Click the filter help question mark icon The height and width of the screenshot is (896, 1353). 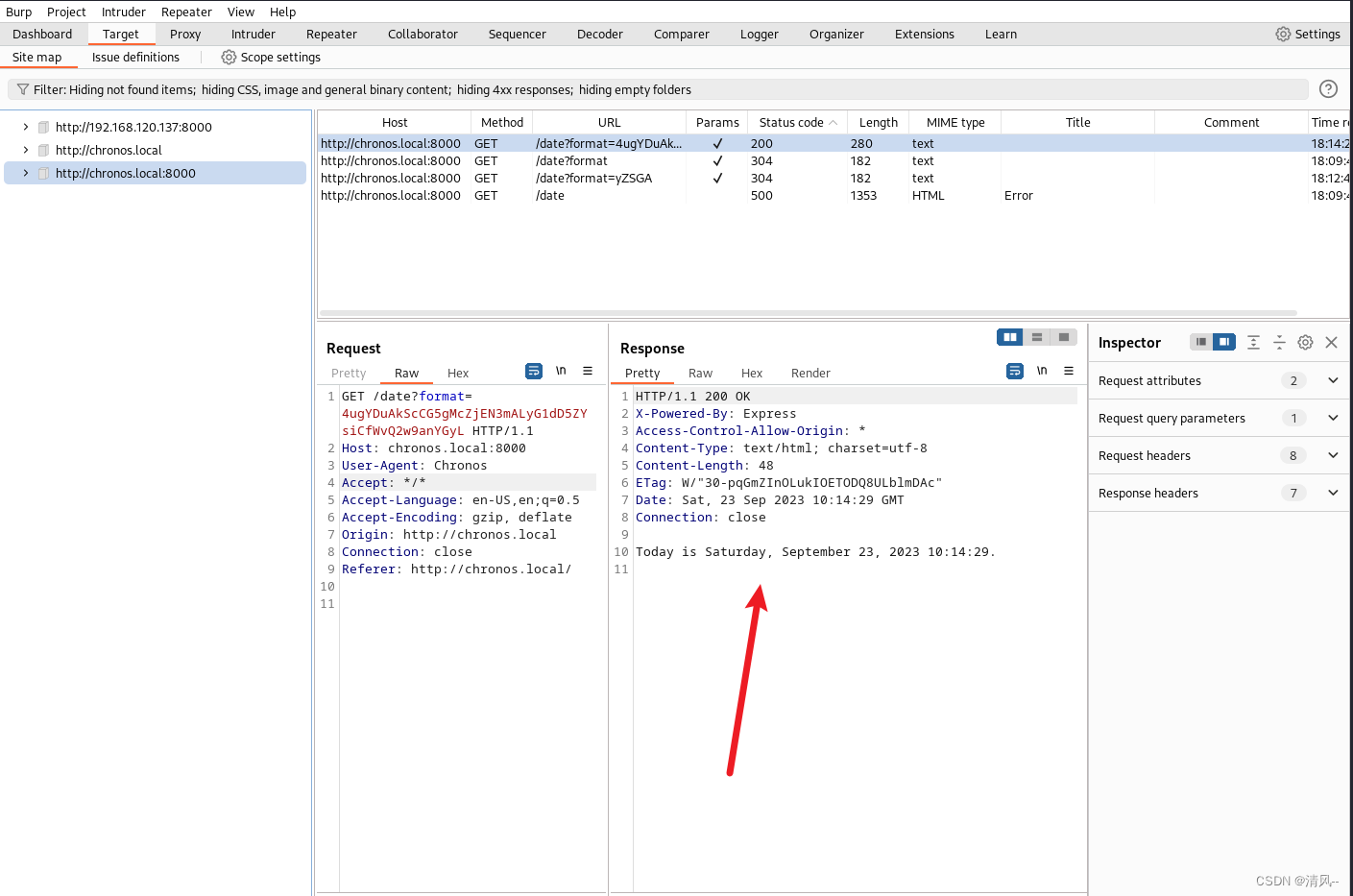(1329, 89)
